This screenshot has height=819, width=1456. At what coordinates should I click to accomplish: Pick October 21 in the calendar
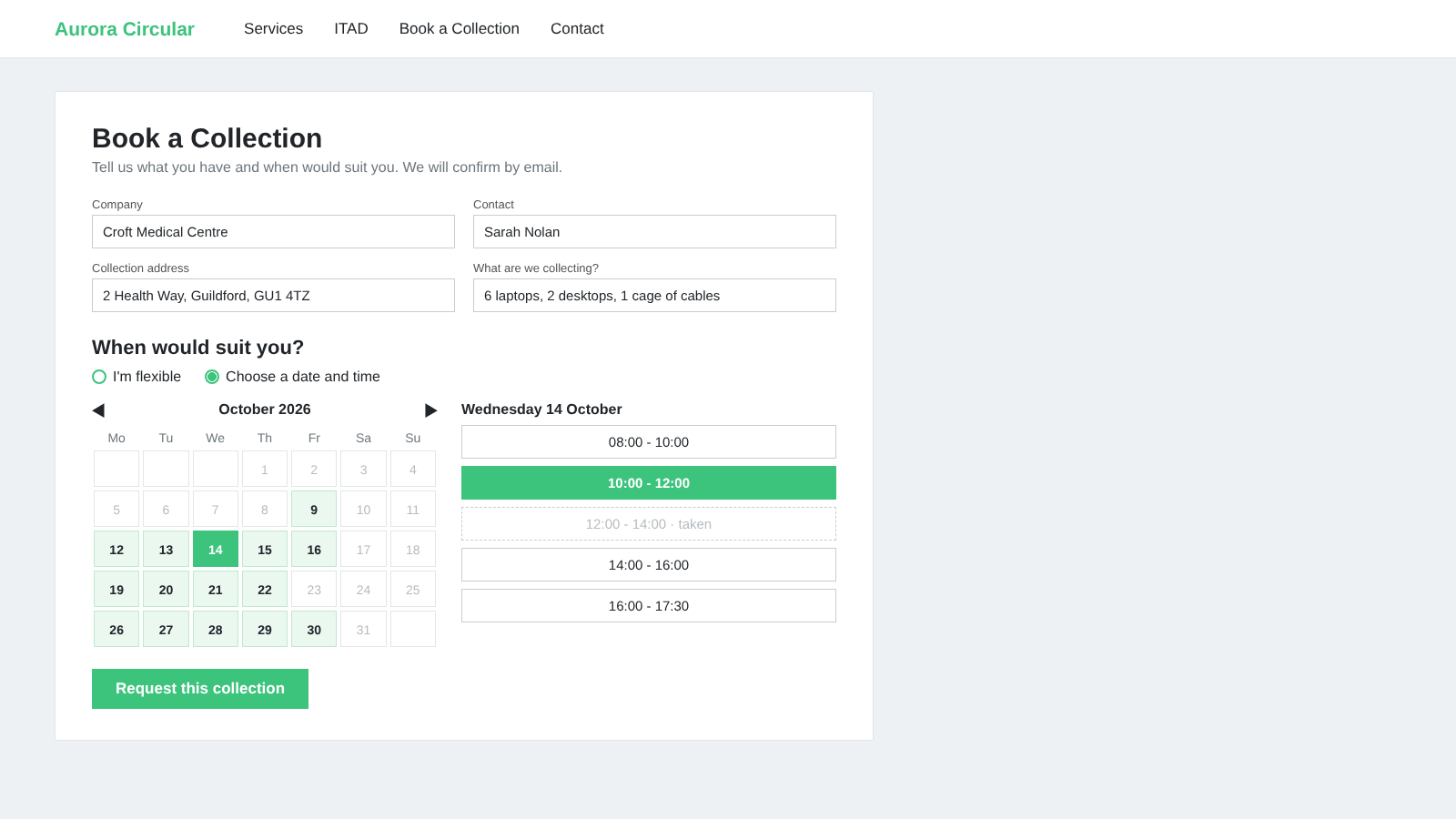pos(216,590)
